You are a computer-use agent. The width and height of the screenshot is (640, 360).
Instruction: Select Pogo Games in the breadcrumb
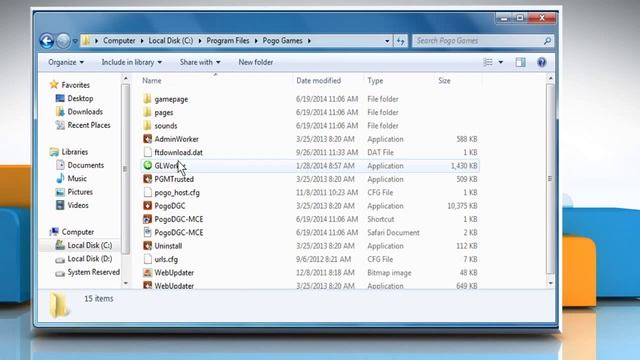(x=282, y=41)
